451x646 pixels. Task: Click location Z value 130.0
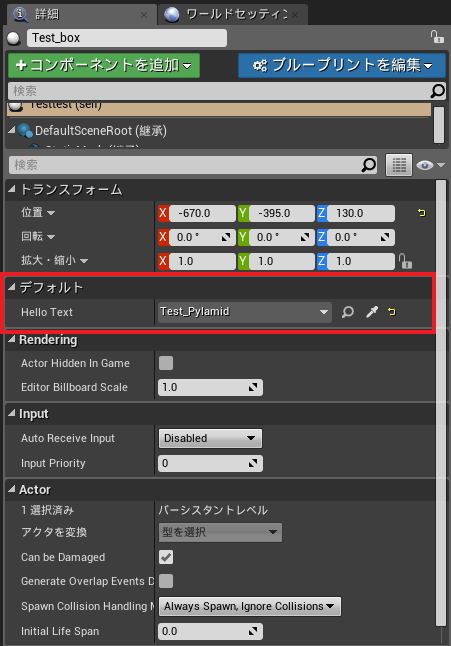click(361, 213)
